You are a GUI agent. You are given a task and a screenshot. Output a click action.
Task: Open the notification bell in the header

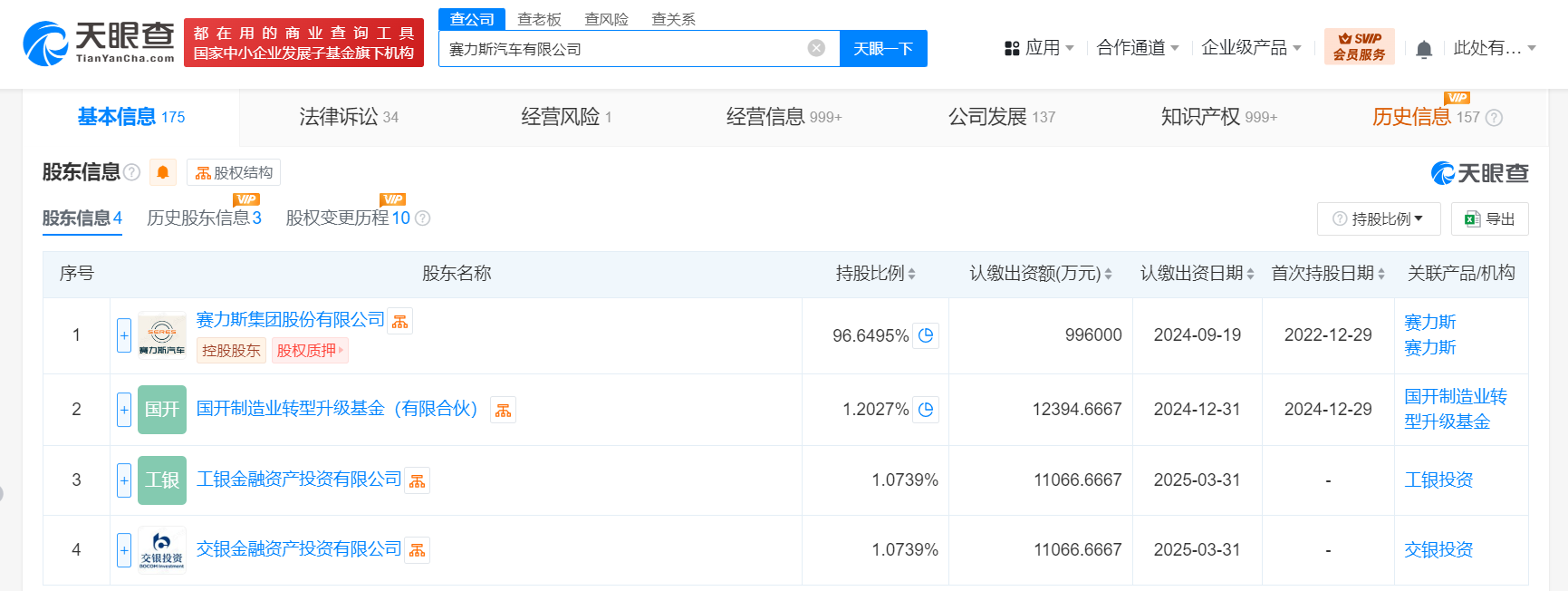pyautogui.click(x=1424, y=49)
